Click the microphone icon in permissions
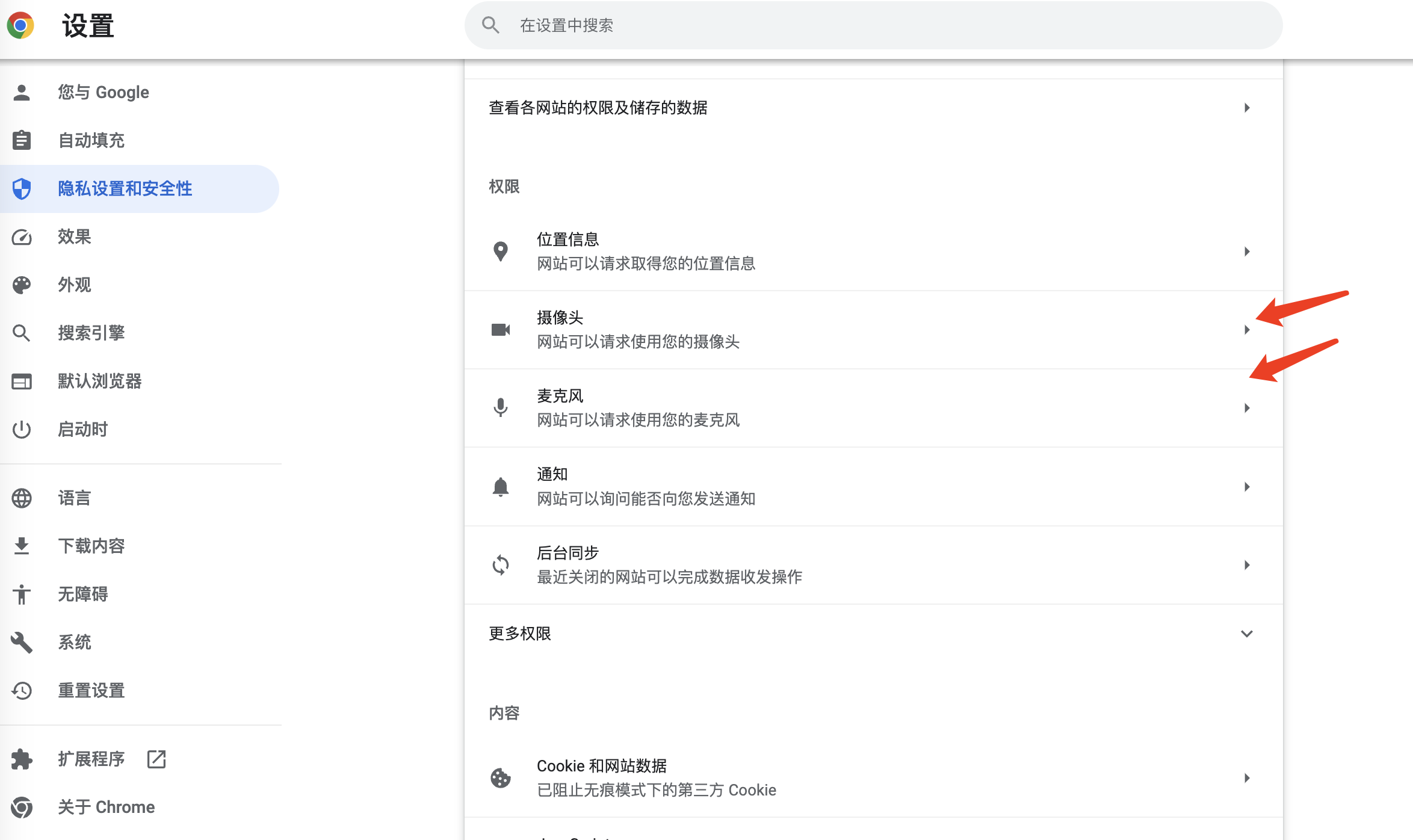 [x=500, y=408]
